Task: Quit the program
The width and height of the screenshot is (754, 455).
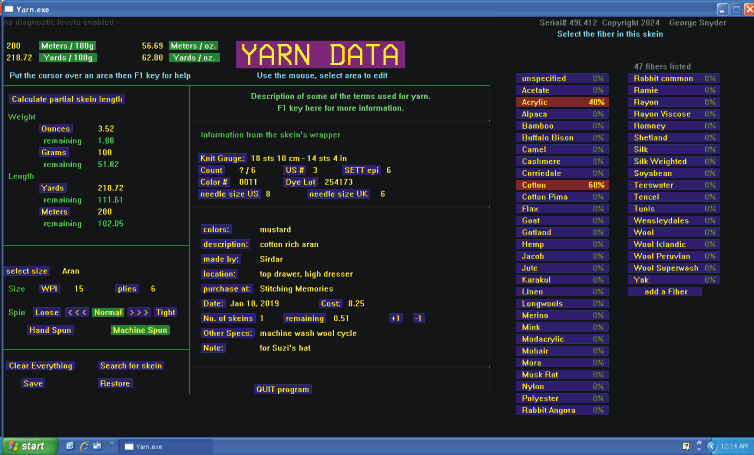Action: 283,389
